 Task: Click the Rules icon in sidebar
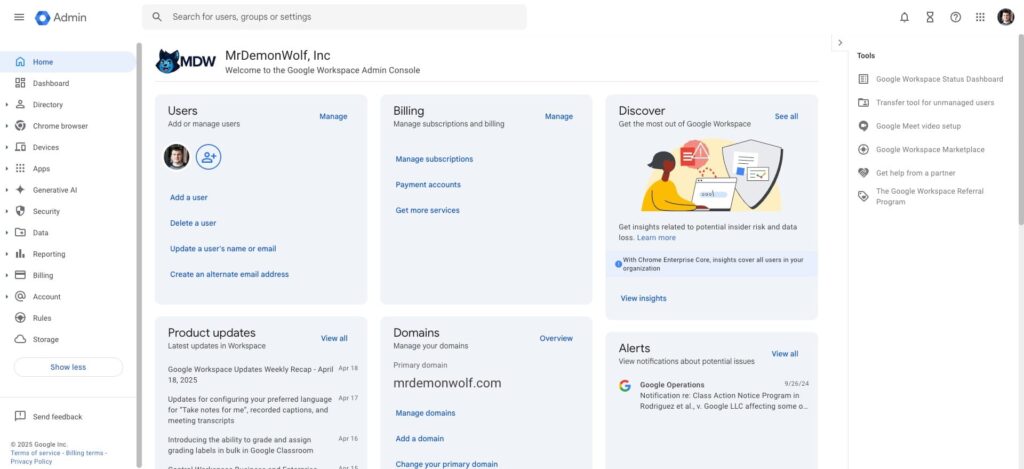click(x=20, y=318)
